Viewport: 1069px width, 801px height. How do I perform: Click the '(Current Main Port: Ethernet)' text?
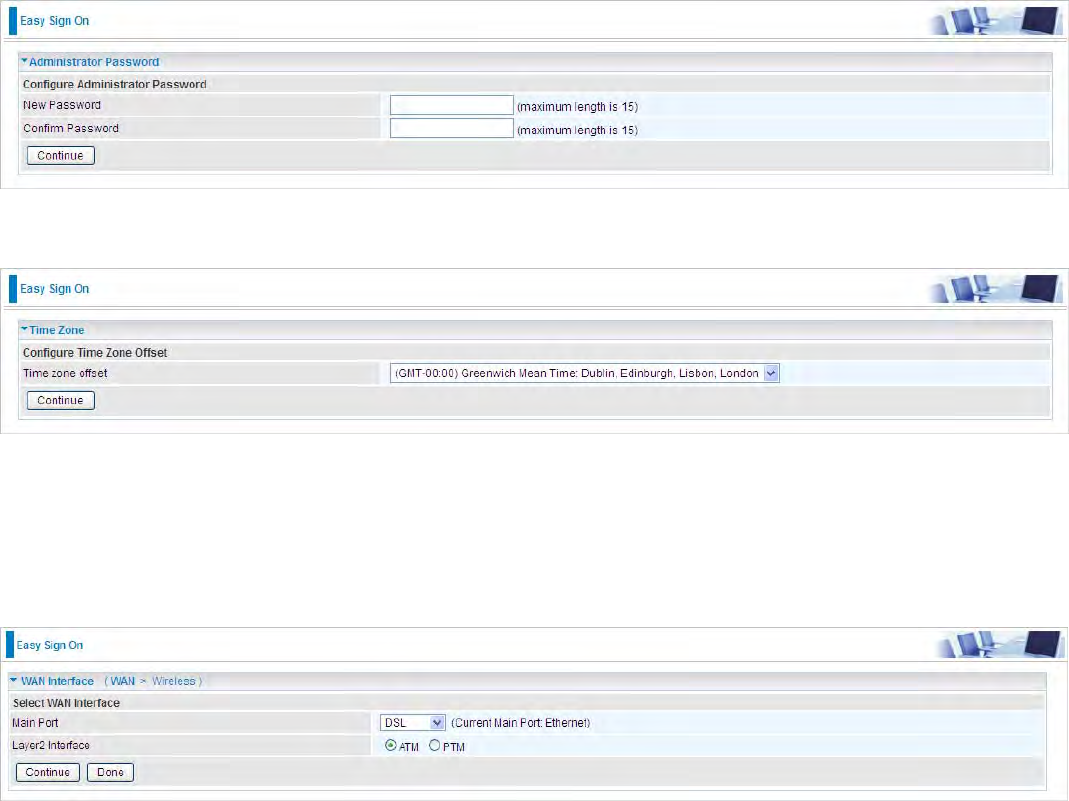tap(521, 723)
